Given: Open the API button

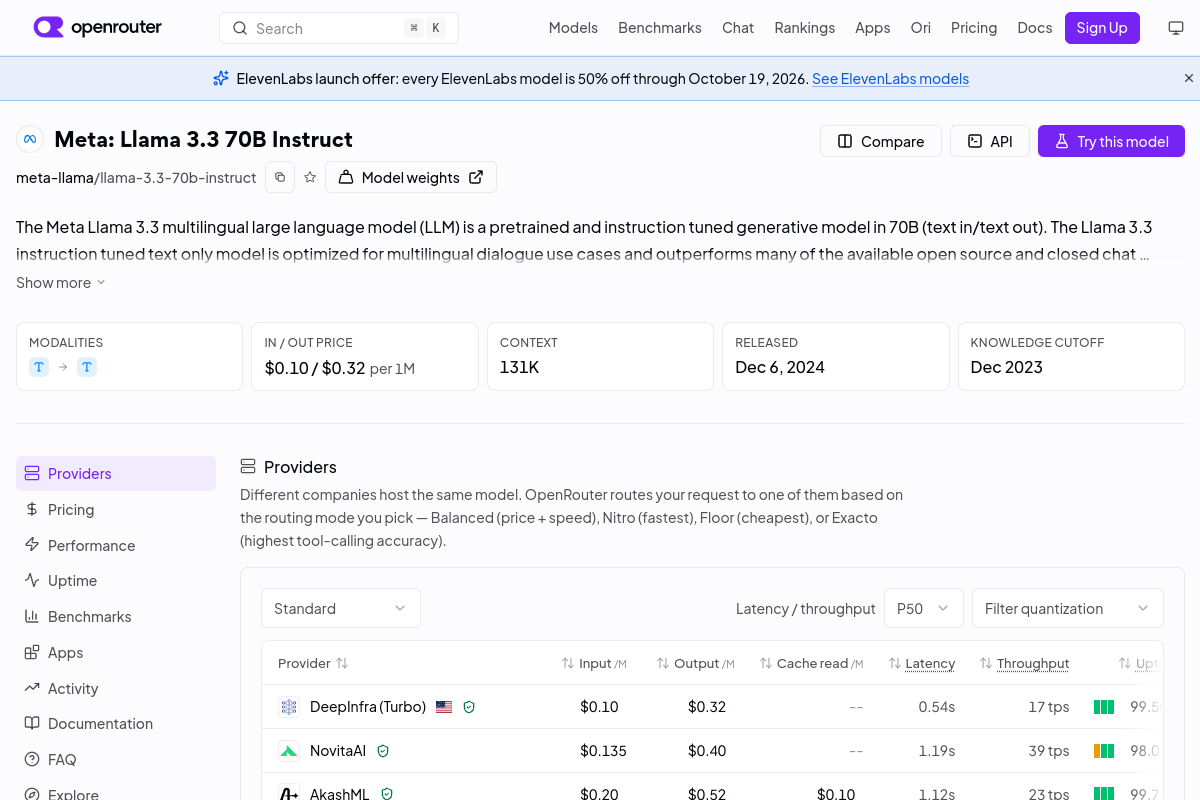Looking at the screenshot, I should [x=989, y=141].
